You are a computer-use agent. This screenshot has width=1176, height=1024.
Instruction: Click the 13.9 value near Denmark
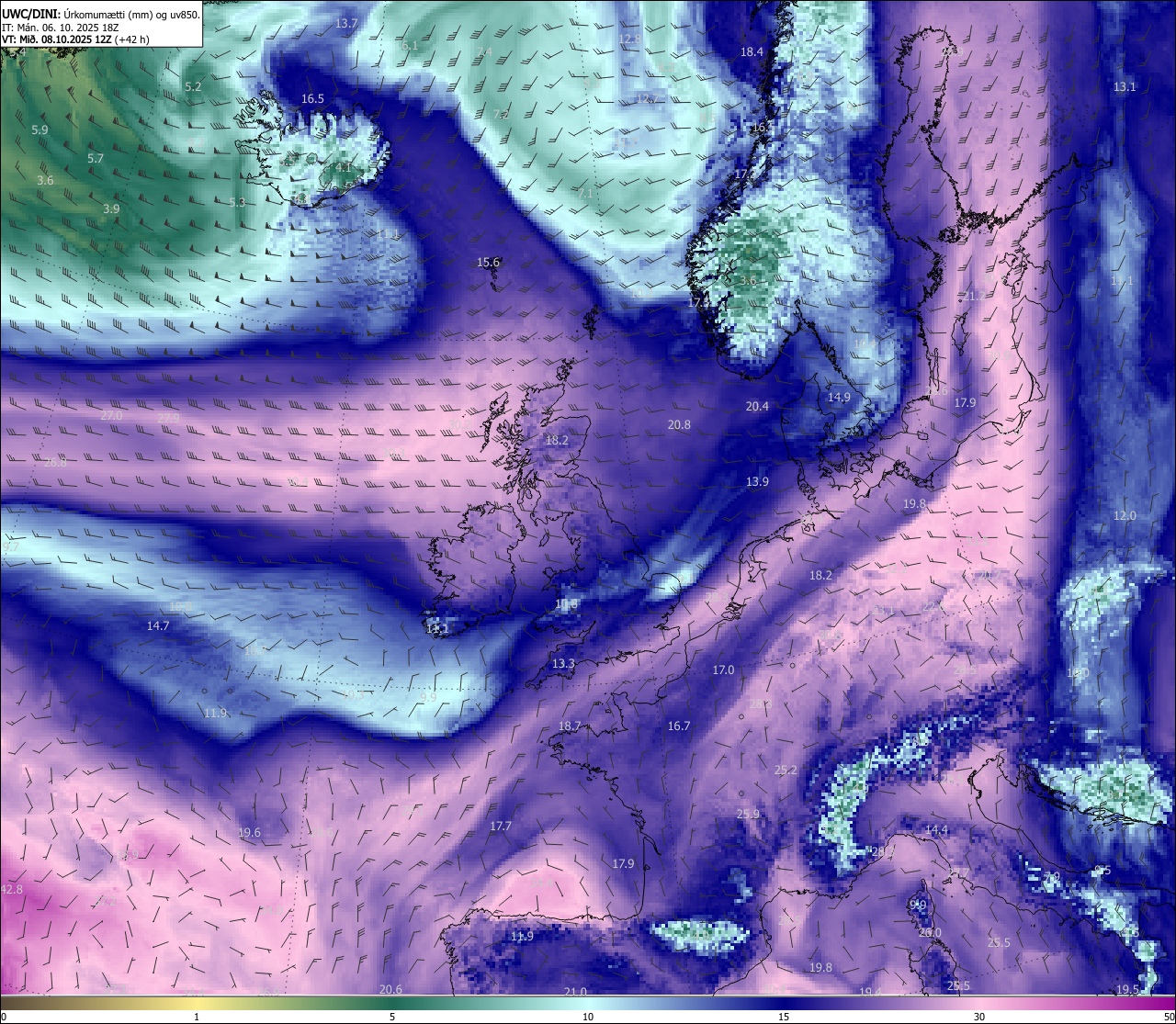click(x=757, y=482)
